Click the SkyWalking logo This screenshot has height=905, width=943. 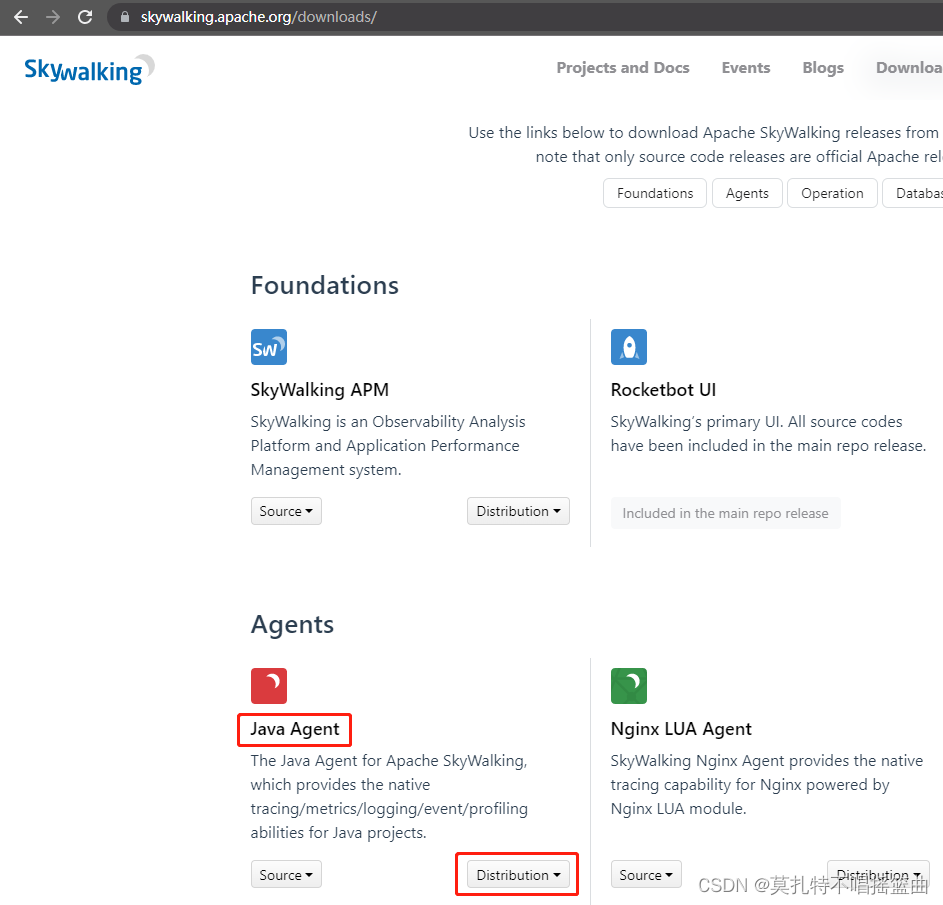(89, 70)
